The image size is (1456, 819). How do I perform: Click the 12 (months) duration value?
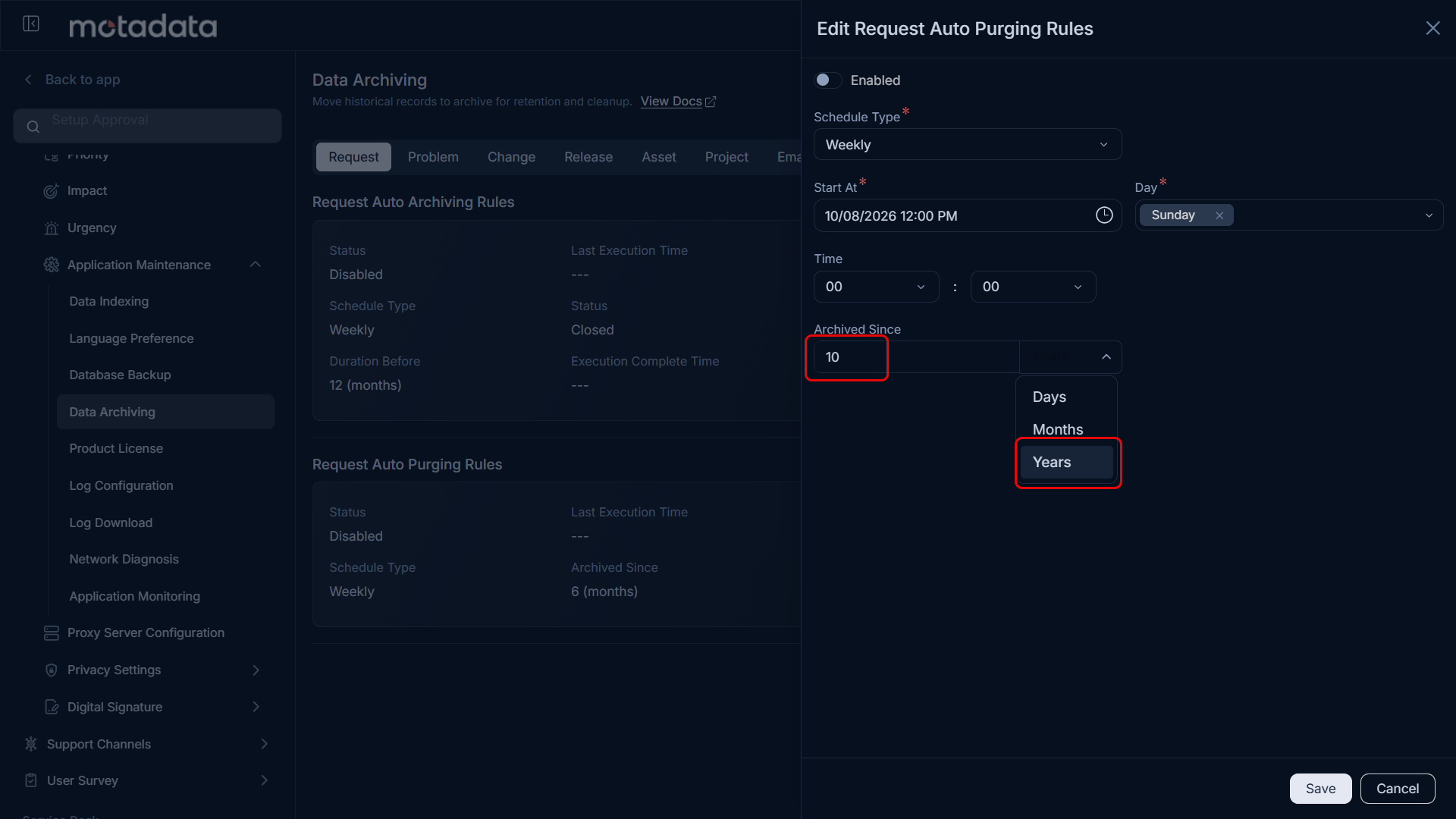365,385
